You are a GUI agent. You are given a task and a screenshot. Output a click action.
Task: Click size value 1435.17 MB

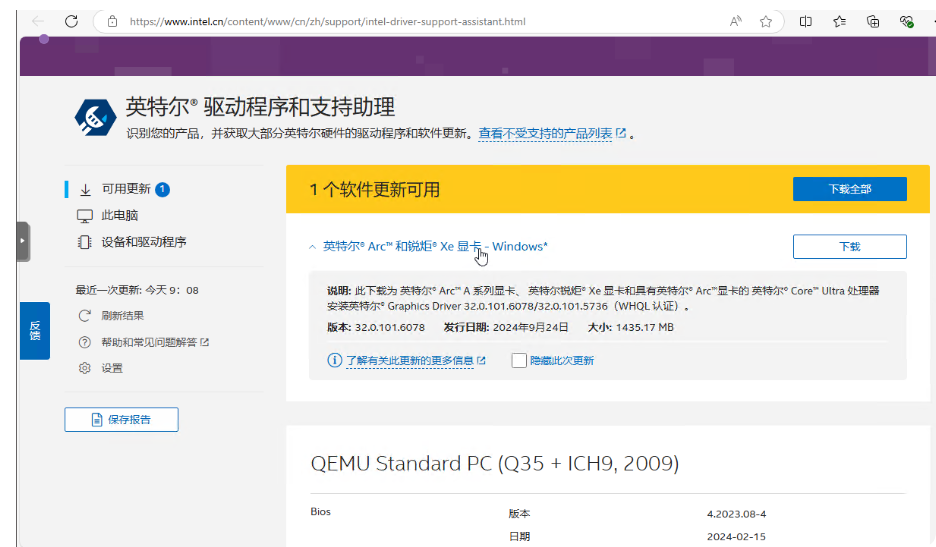(x=645, y=327)
